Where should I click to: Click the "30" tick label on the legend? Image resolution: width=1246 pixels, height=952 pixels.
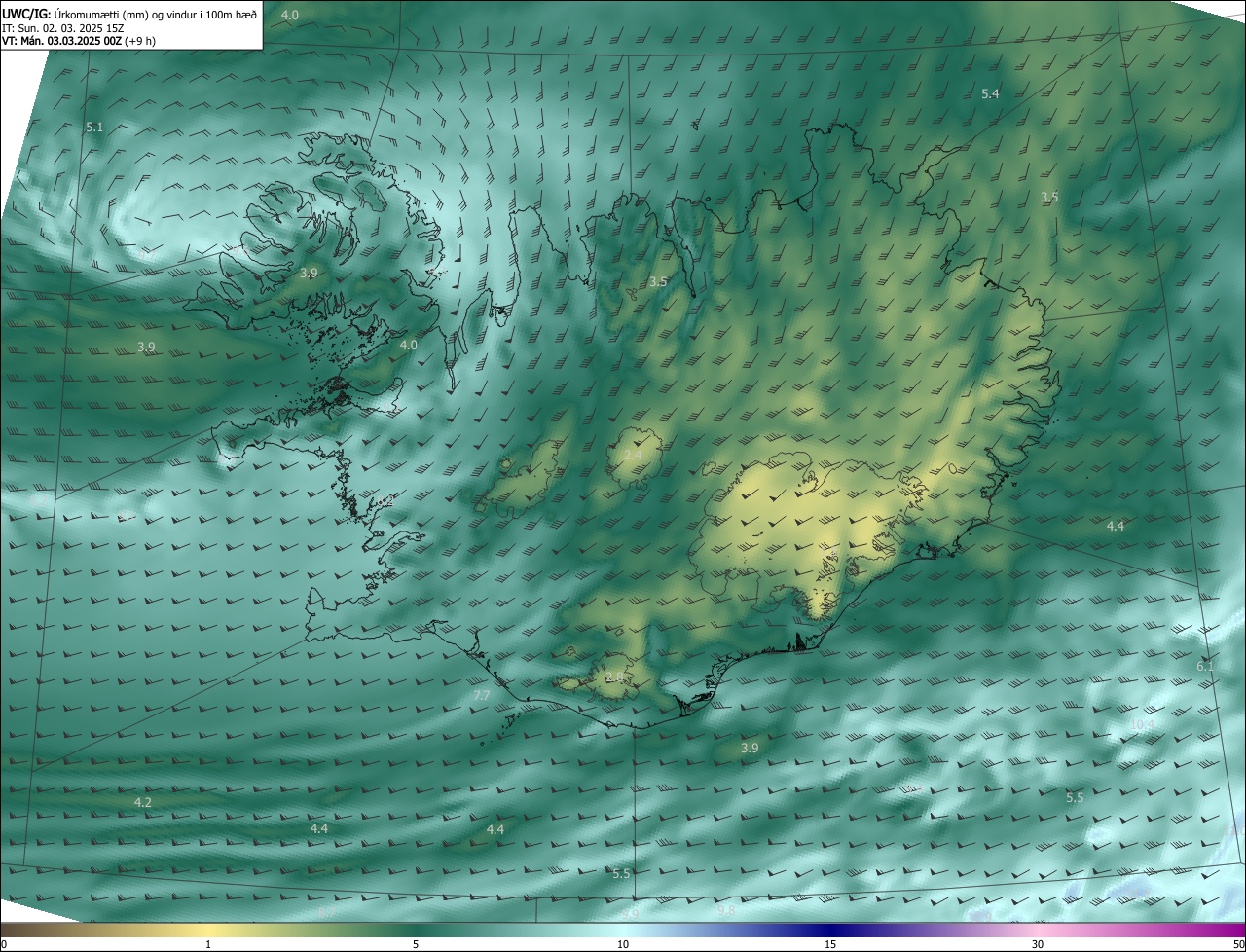tap(1038, 944)
